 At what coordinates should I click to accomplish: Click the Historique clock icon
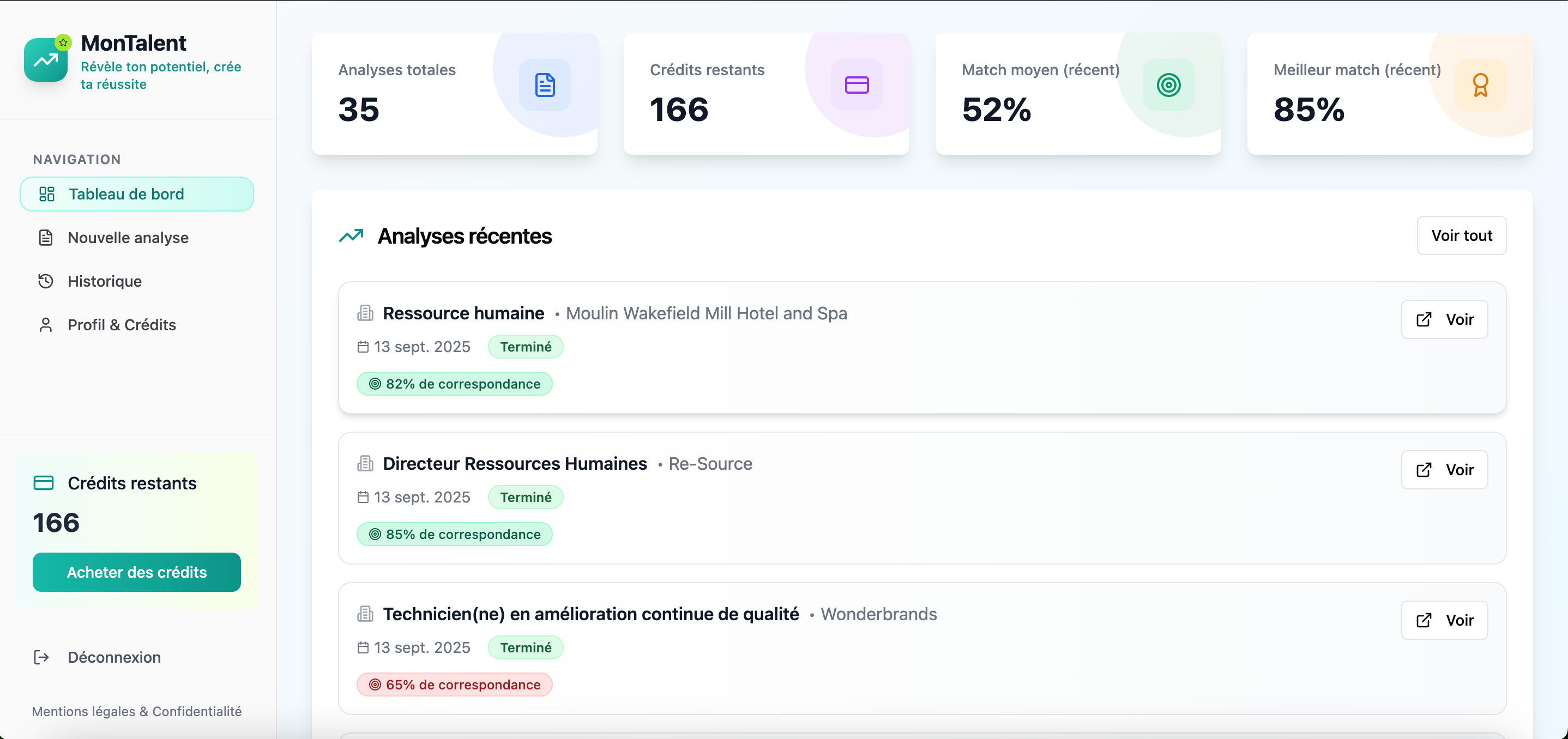pos(46,281)
